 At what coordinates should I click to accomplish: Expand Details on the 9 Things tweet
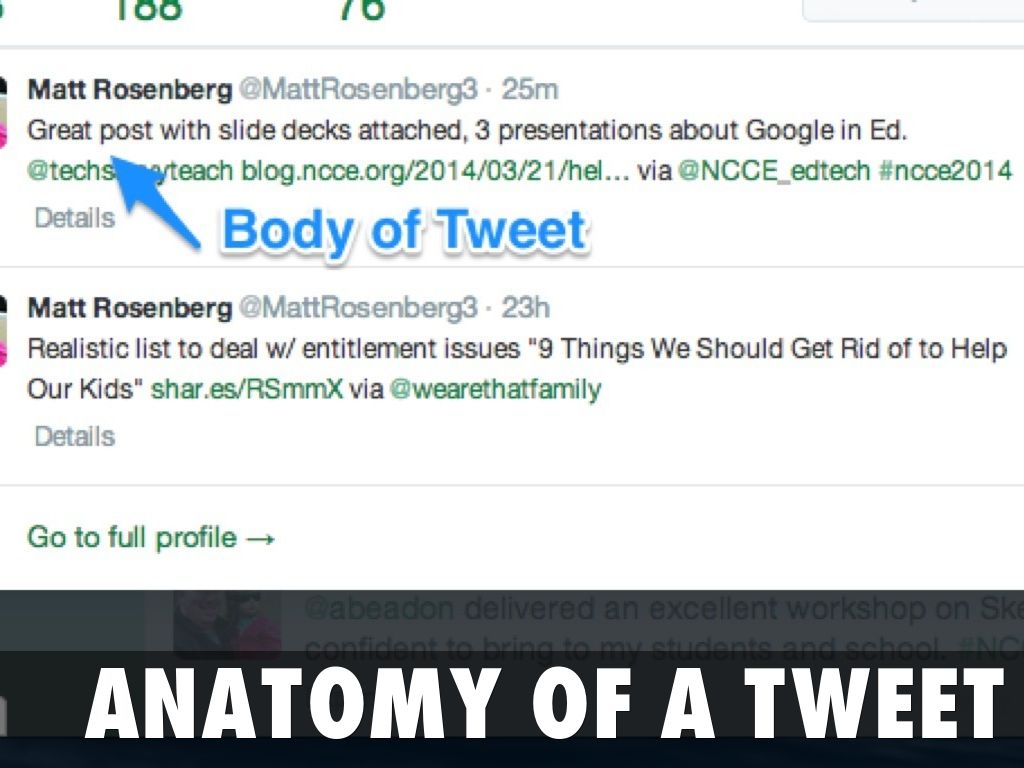click(73, 436)
